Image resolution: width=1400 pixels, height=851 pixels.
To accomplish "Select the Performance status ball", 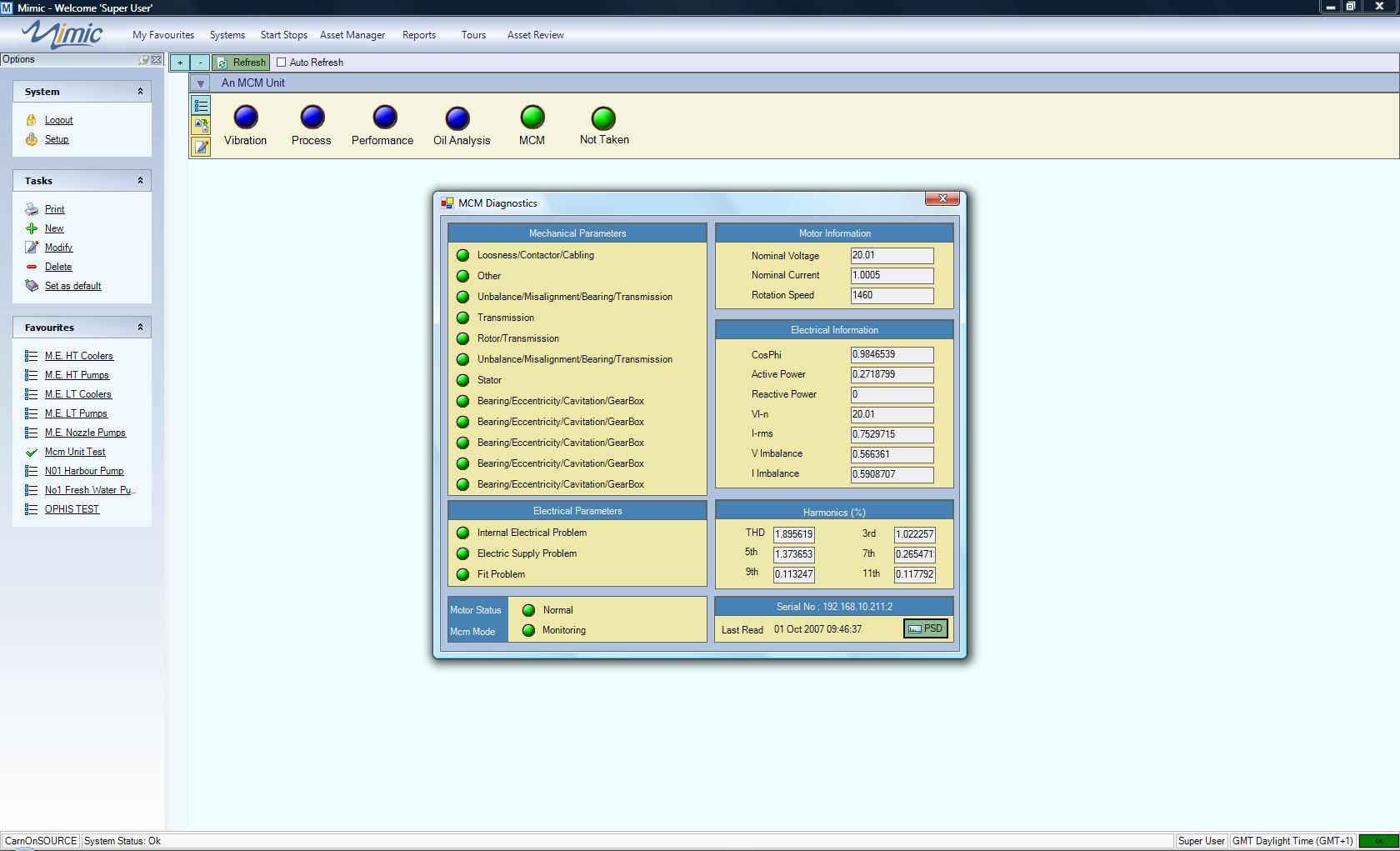I will click(384, 118).
